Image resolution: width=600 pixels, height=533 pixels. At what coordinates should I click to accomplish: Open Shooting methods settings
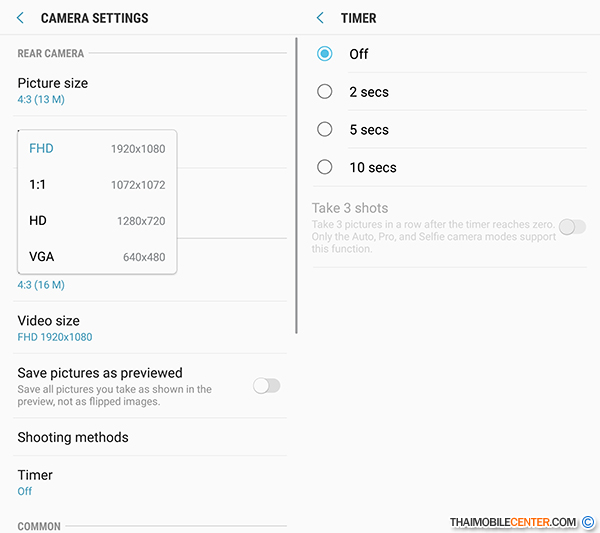point(150,437)
